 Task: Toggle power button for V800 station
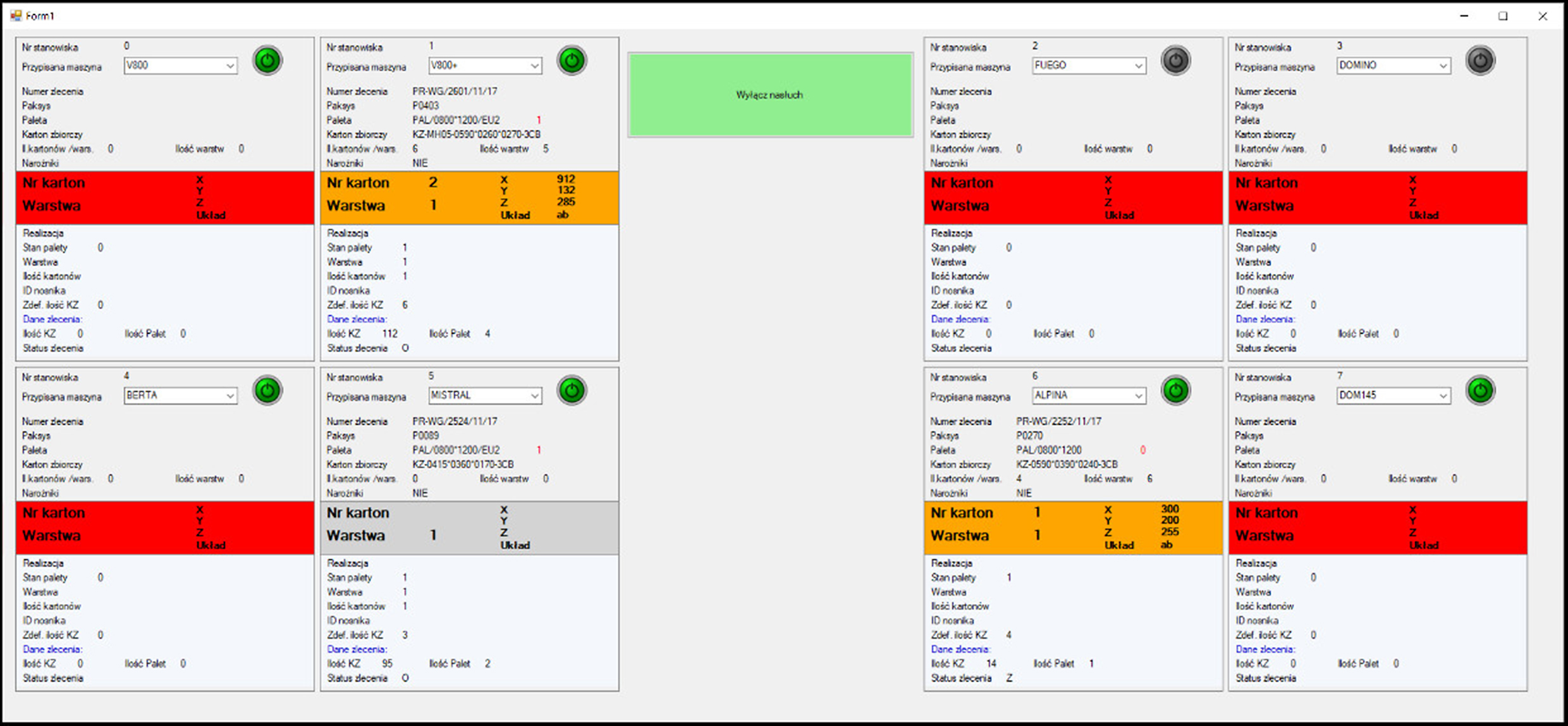point(267,61)
